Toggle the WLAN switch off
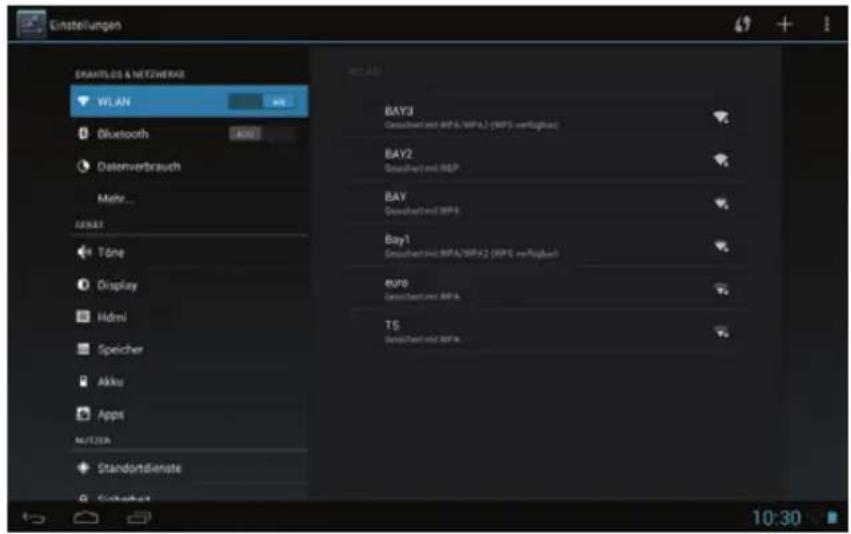The height and width of the screenshot is (534, 851). coord(262,101)
